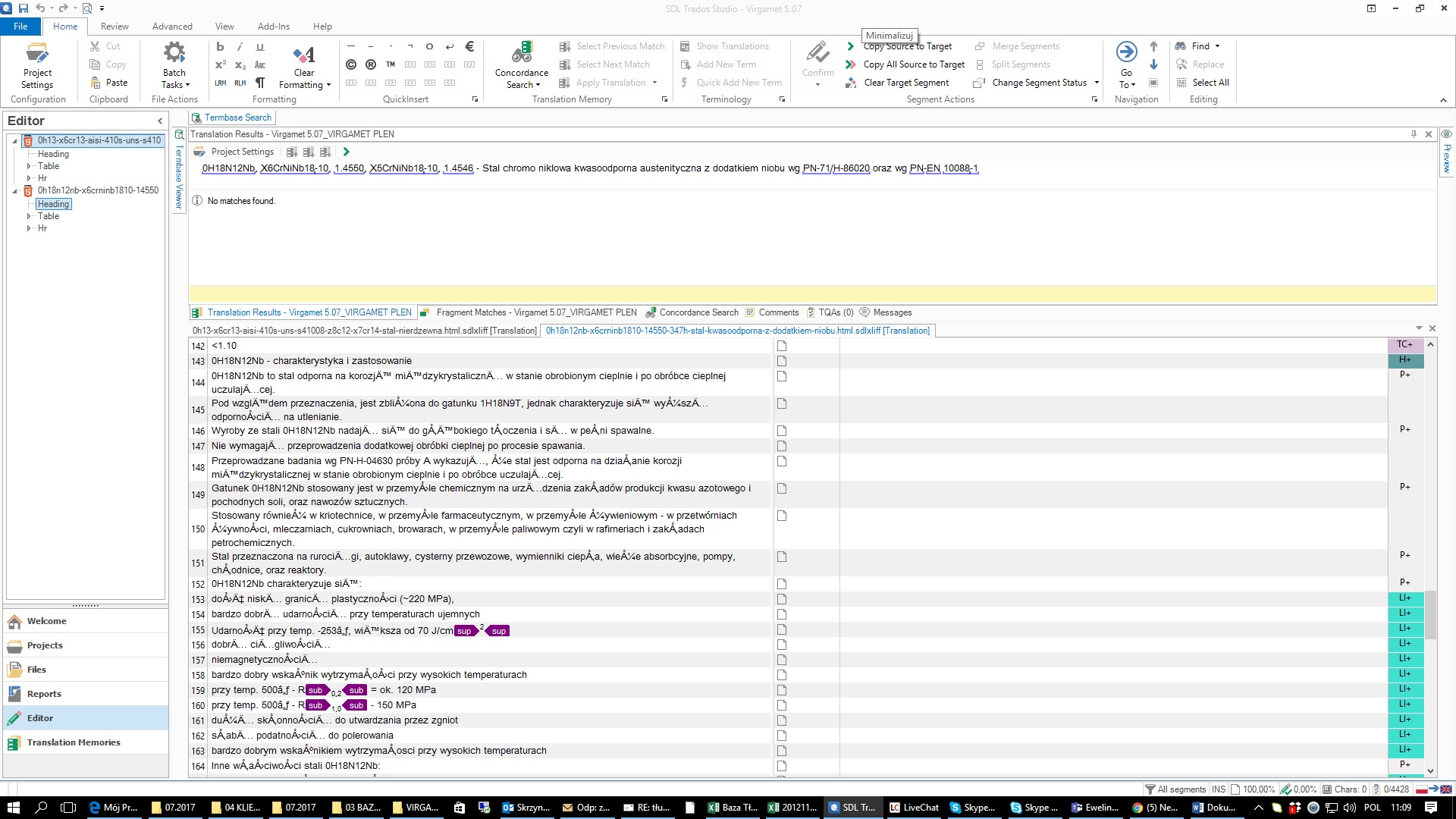
Task: Apply underline formatting icon
Action: (x=260, y=46)
